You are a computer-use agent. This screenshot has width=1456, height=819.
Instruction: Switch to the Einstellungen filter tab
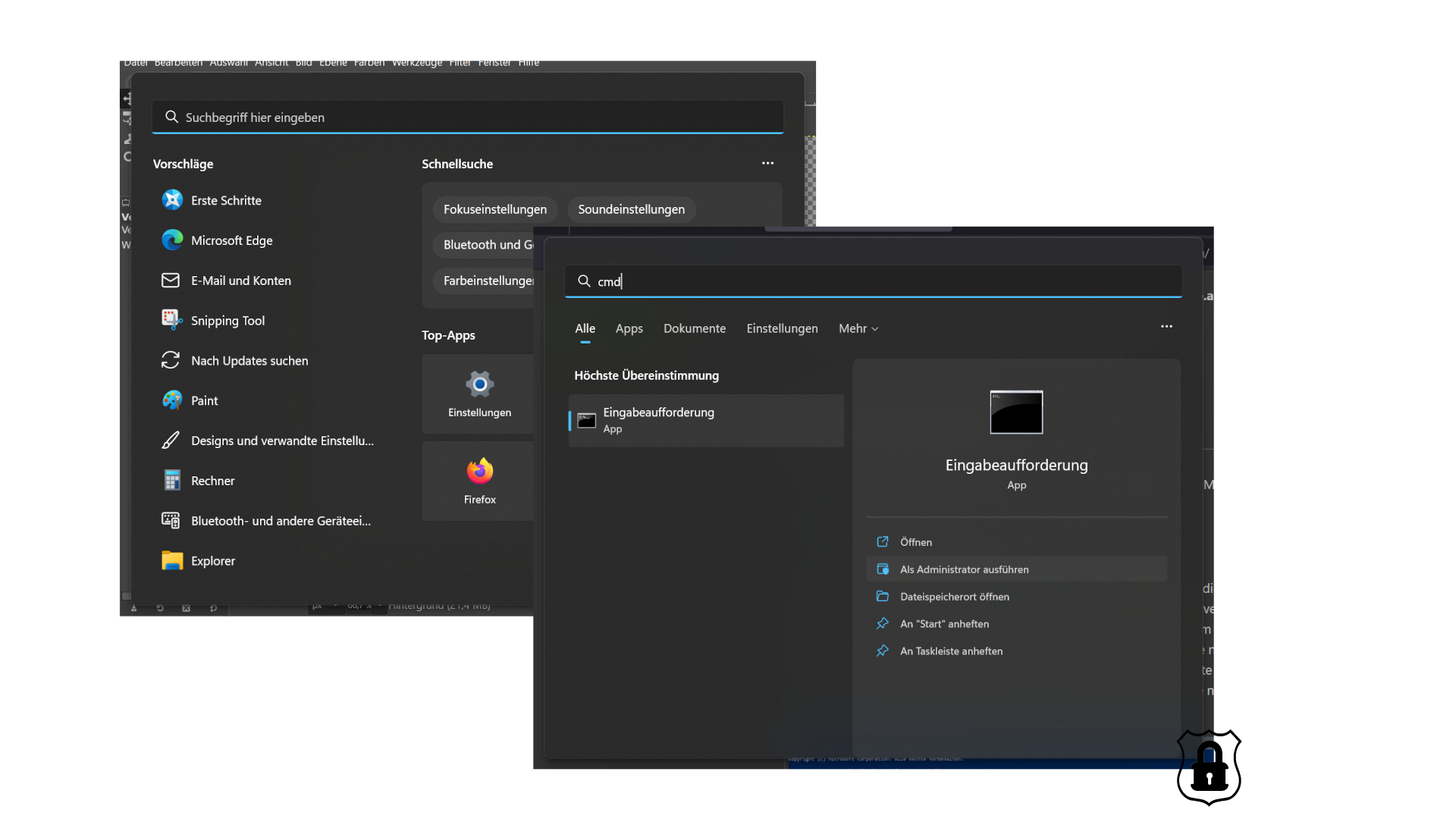coord(782,328)
